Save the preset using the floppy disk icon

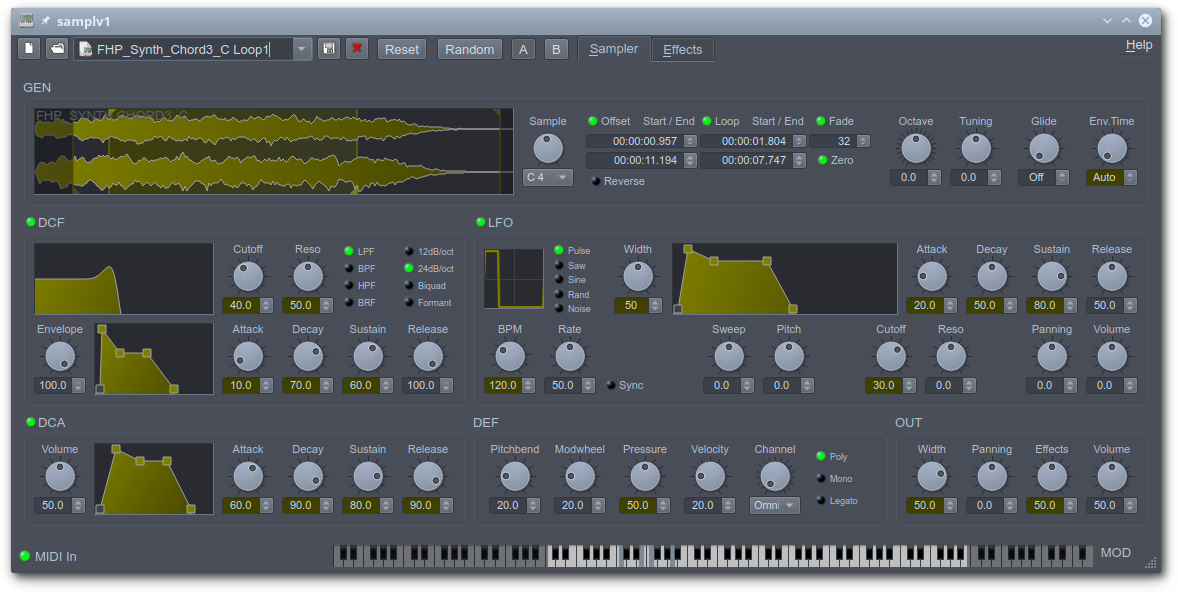tap(329, 49)
